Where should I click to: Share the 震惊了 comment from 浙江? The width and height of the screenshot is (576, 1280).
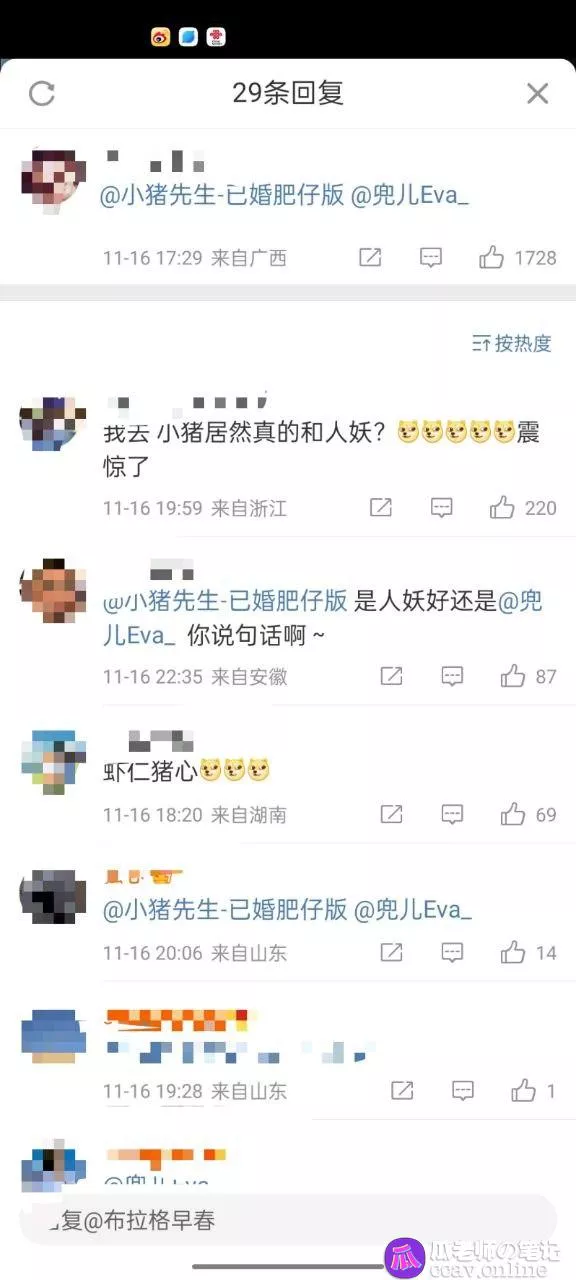381,508
